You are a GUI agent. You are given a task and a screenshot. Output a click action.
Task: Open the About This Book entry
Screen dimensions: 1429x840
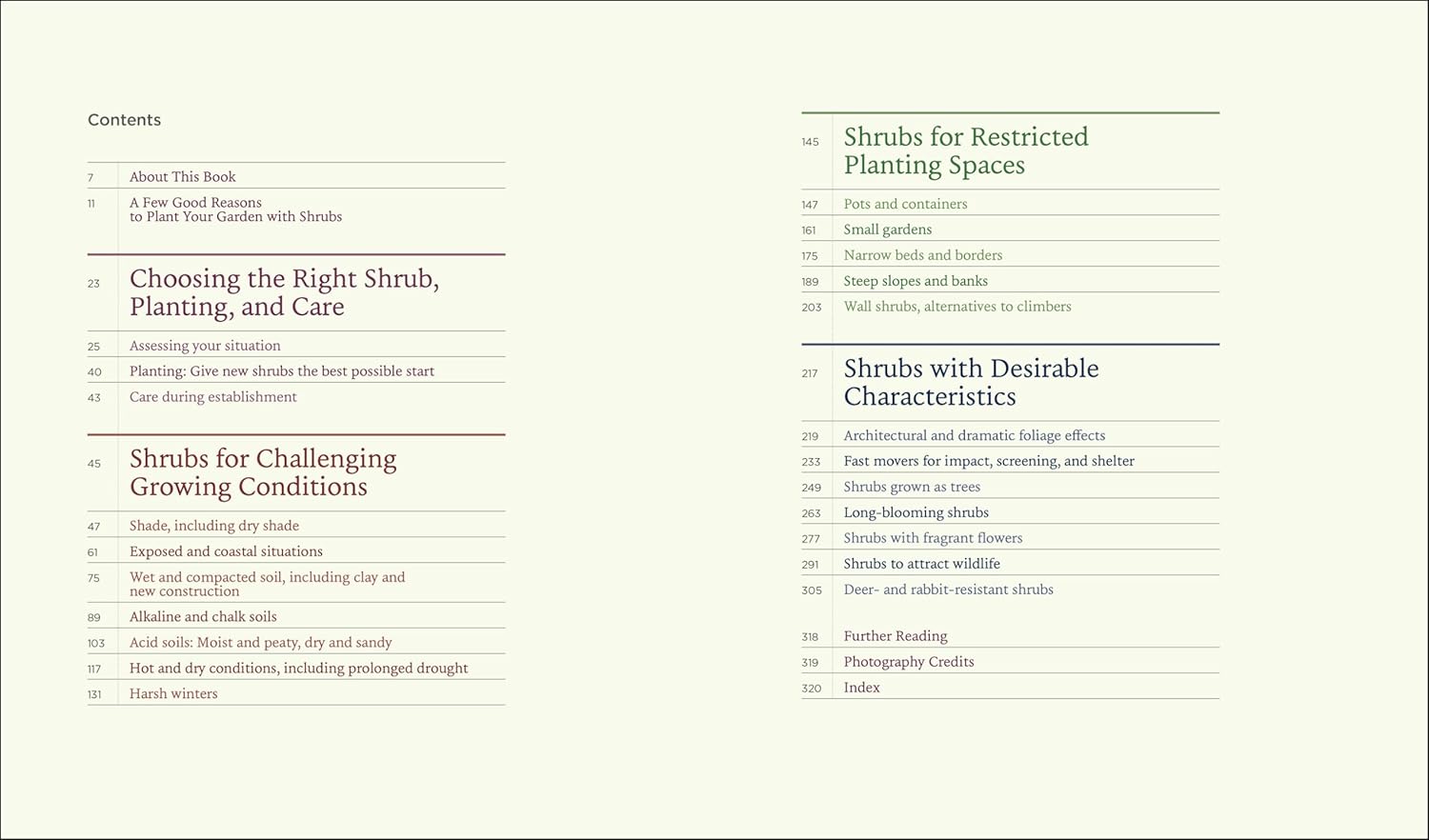pos(182,177)
